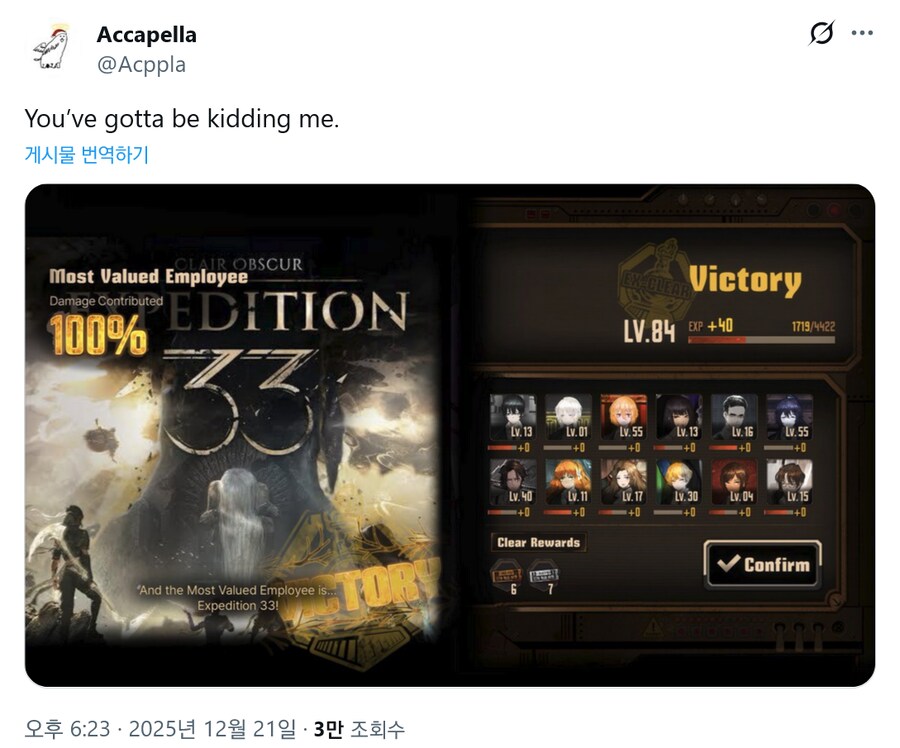Select the Lv. 04 red character portrait

pos(734,482)
